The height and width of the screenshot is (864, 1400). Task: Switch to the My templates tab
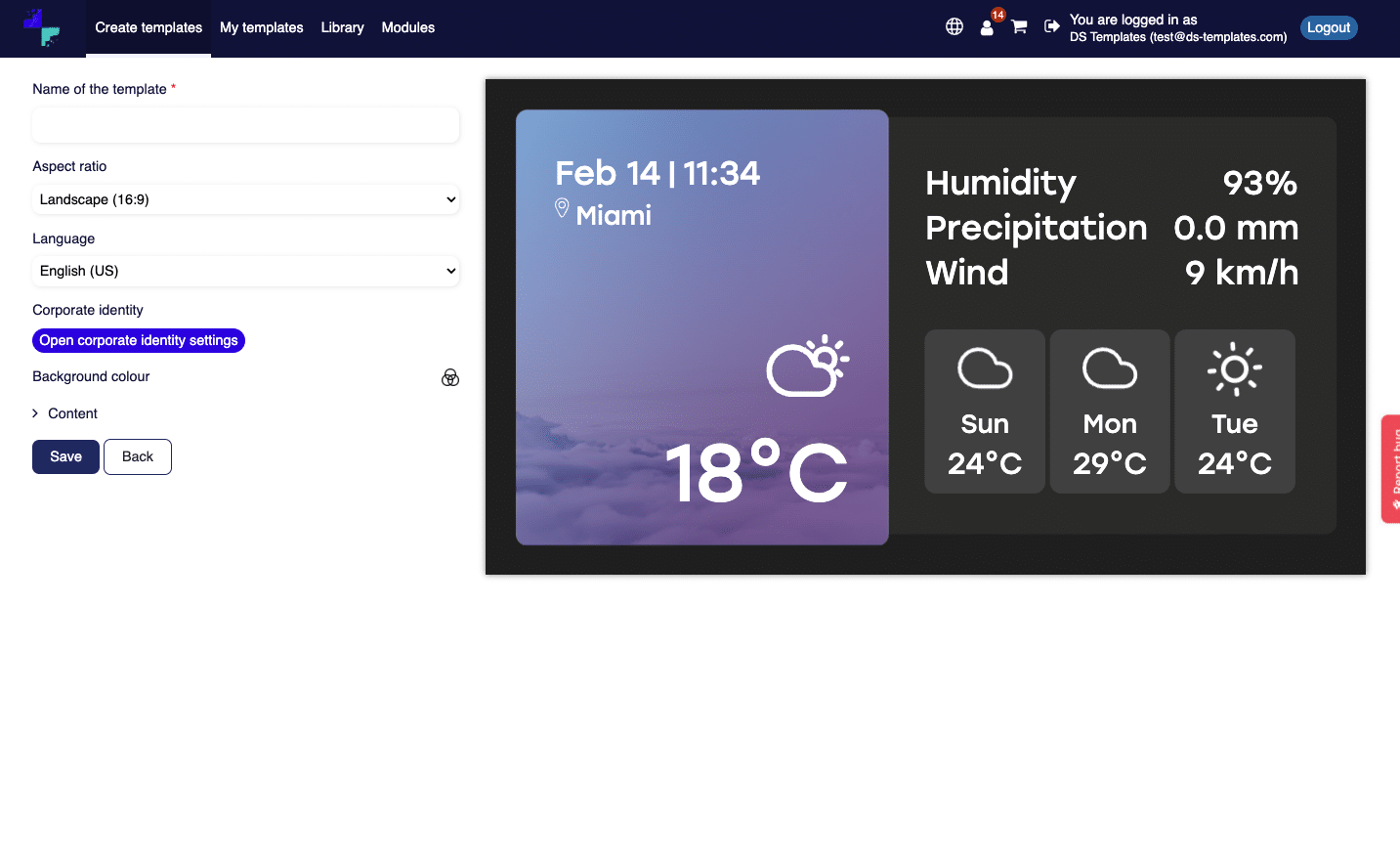261,27
